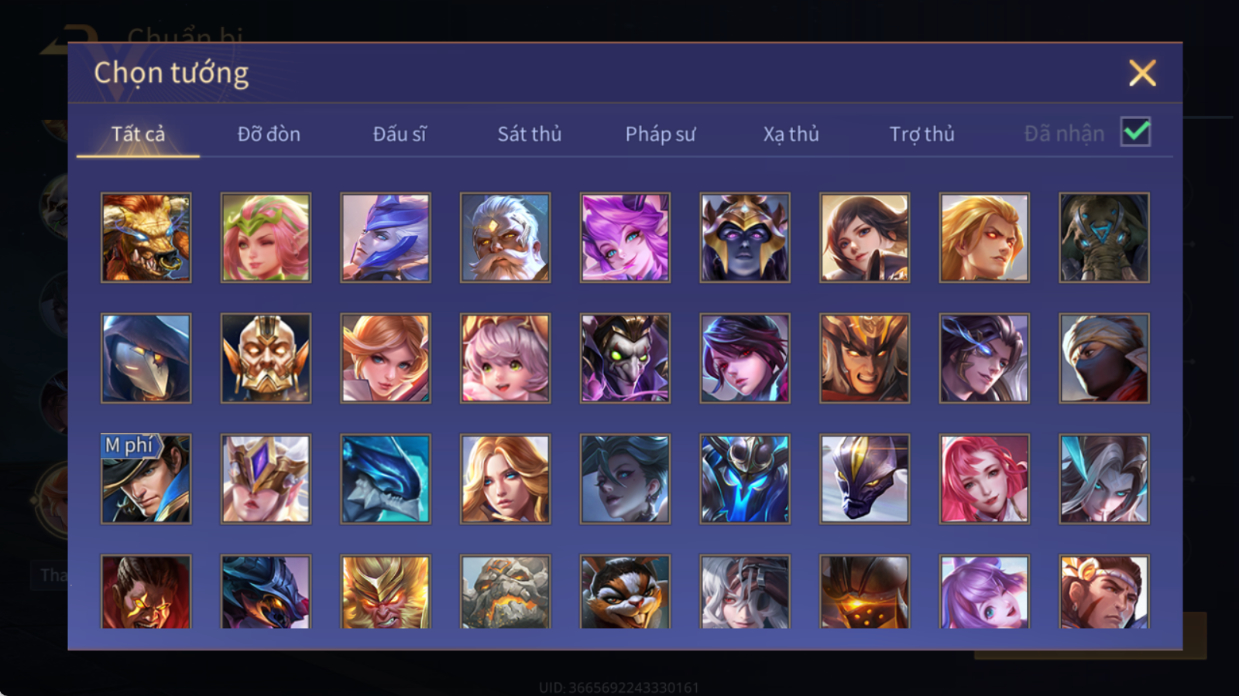The width and height of the screenshot is (1239, 696).
Task: Select the black panther hero portrait
Action: pyautogui.click(x=865, y=479)
